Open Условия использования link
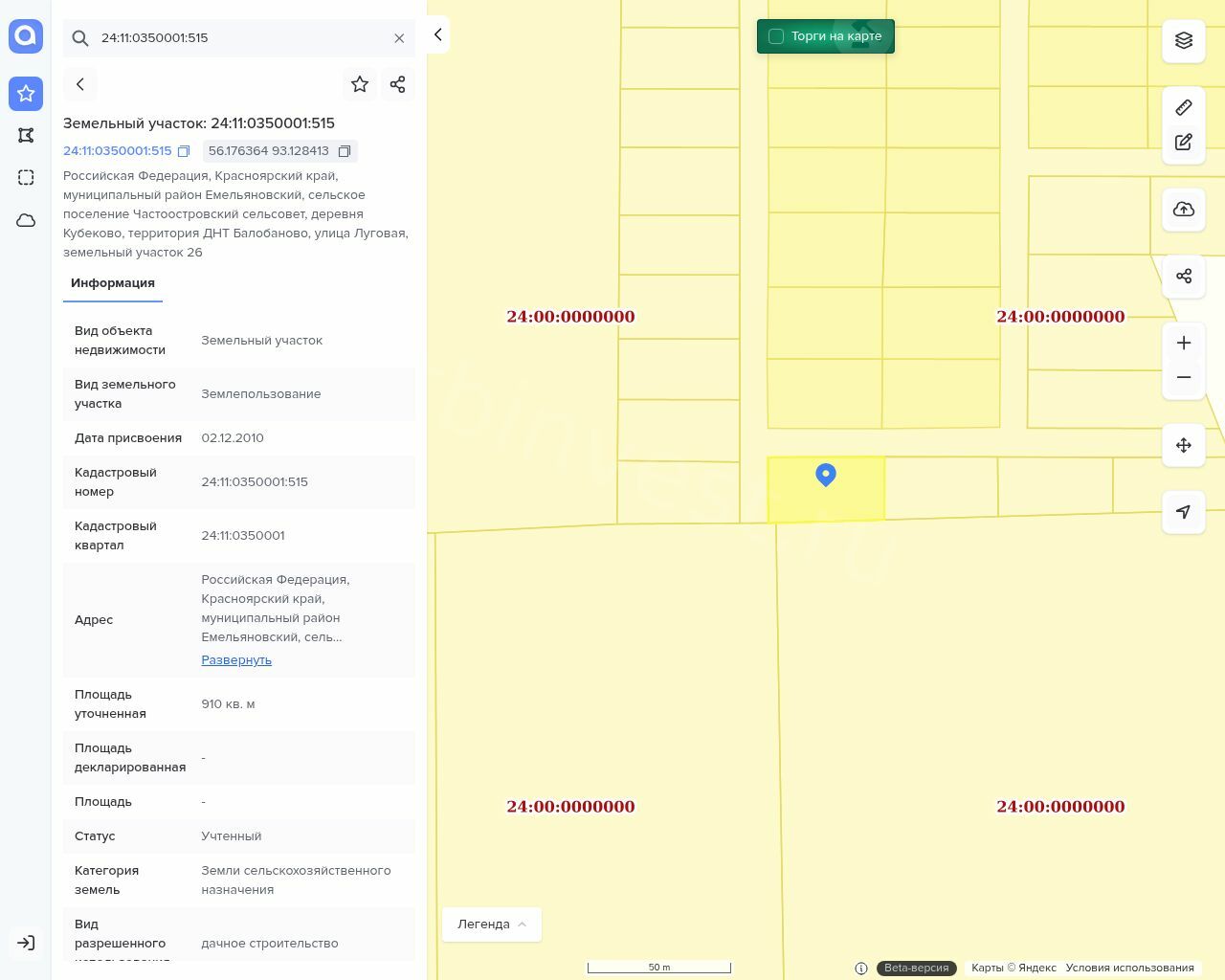Screen dimensions: 1225x980 [x=1129, y=968]
